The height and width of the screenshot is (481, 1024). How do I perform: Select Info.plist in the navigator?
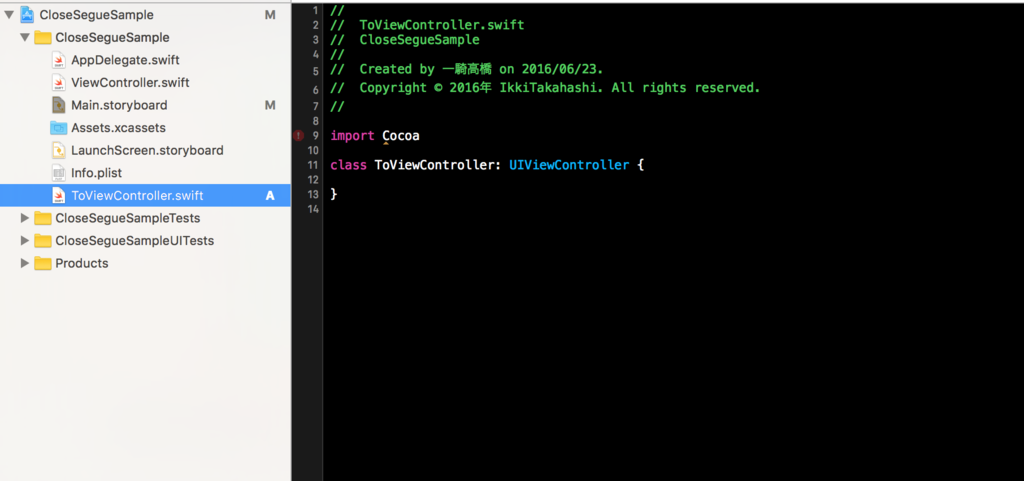coord(97,173)
